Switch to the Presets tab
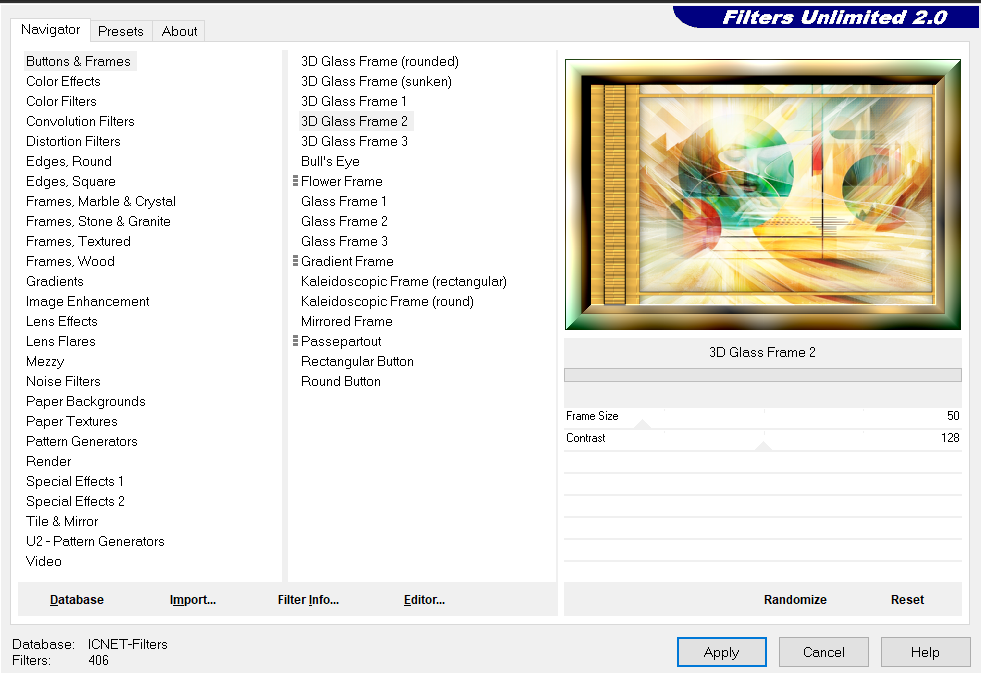The image size is (981, 673). 121,31
